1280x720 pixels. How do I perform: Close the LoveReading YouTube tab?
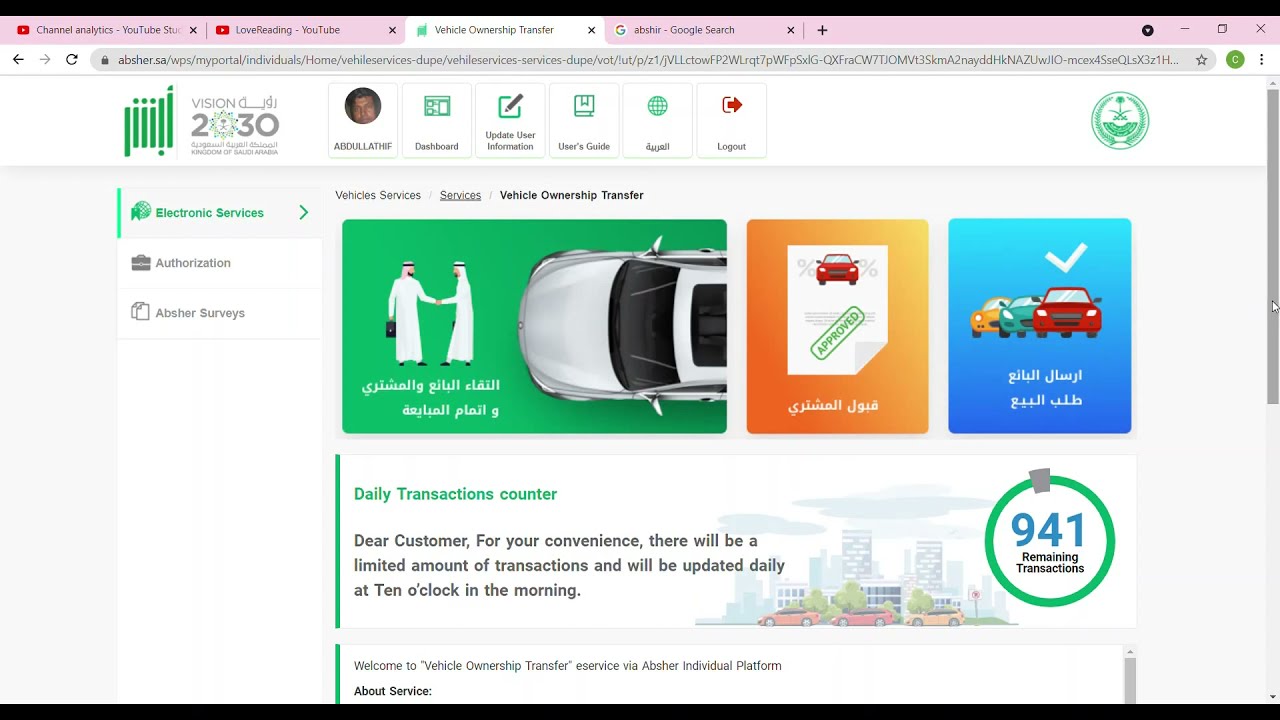(392, 30)
